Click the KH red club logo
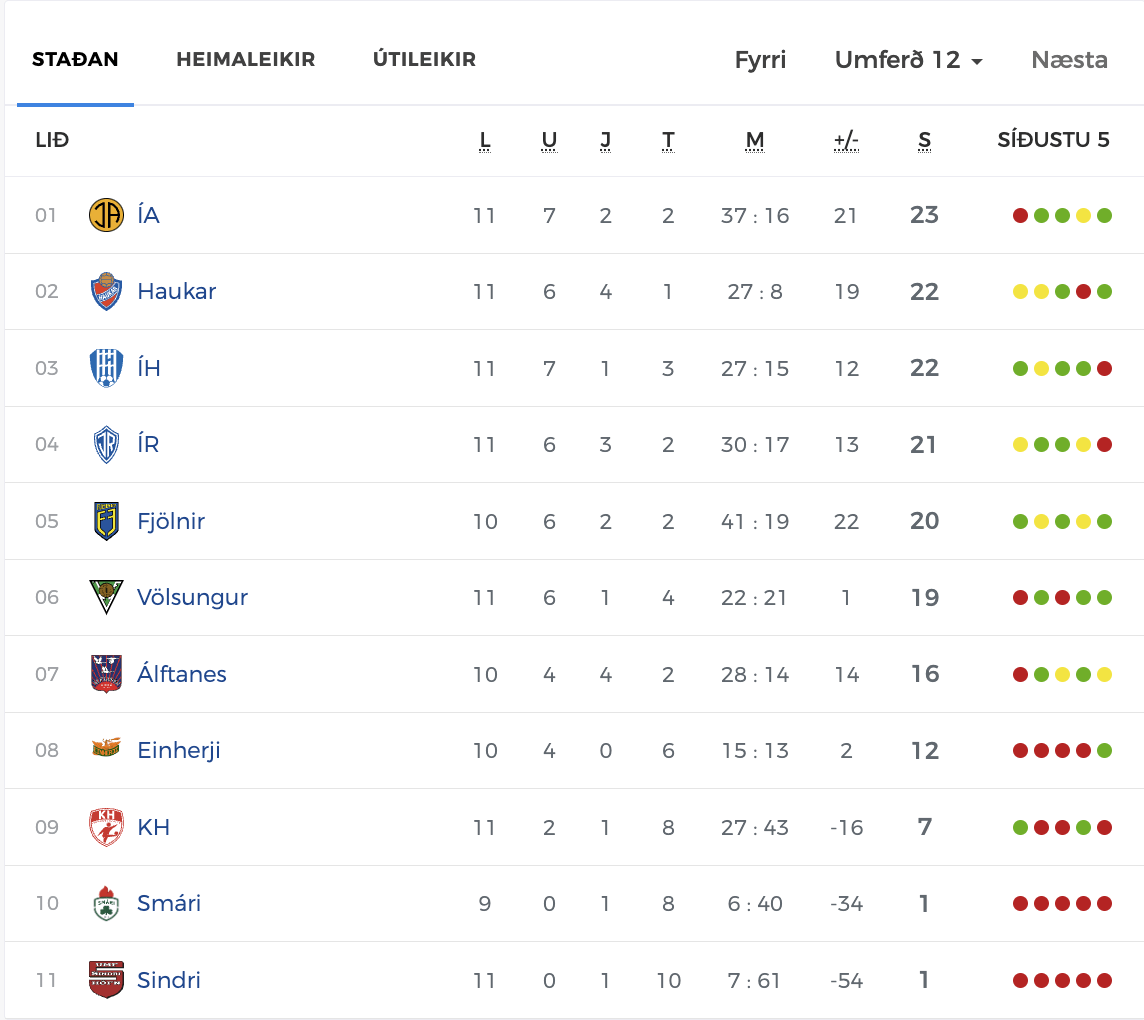Image resolution: width=1144 pixels, height=1020 pixels. (106, 827)
